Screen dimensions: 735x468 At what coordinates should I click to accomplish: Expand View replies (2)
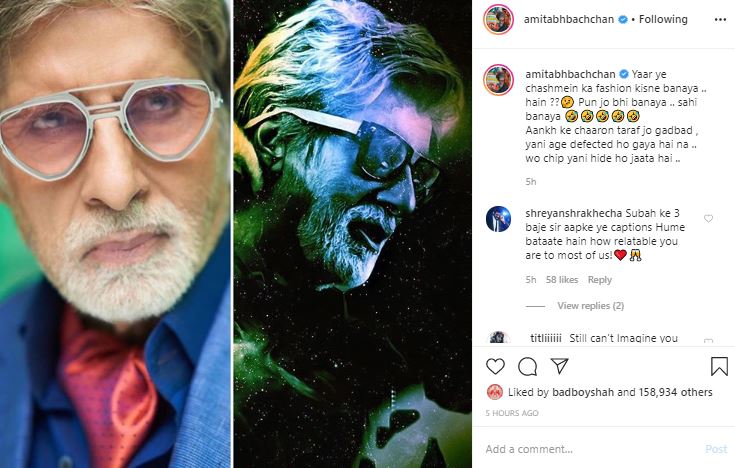(x=590, y=305)
